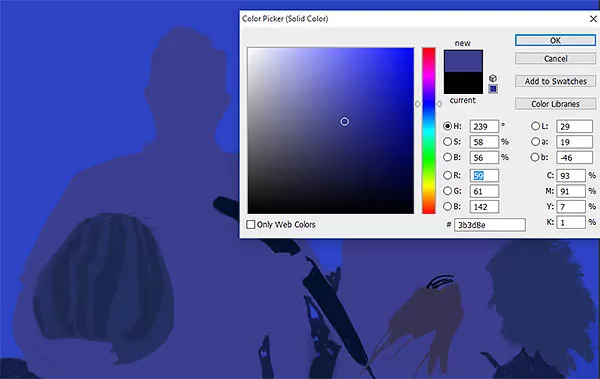
Task: Click the C cyan field 93
Action: click(x=571, y=176)
